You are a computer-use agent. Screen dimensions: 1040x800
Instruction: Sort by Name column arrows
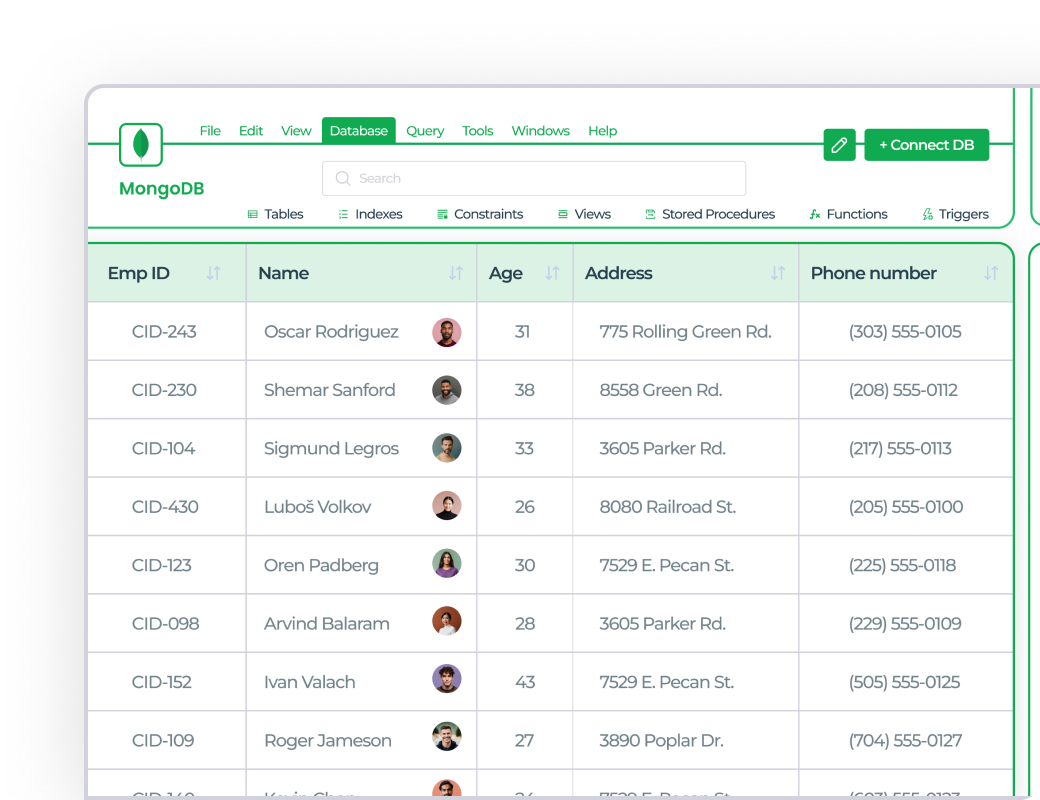pos(456,273)
